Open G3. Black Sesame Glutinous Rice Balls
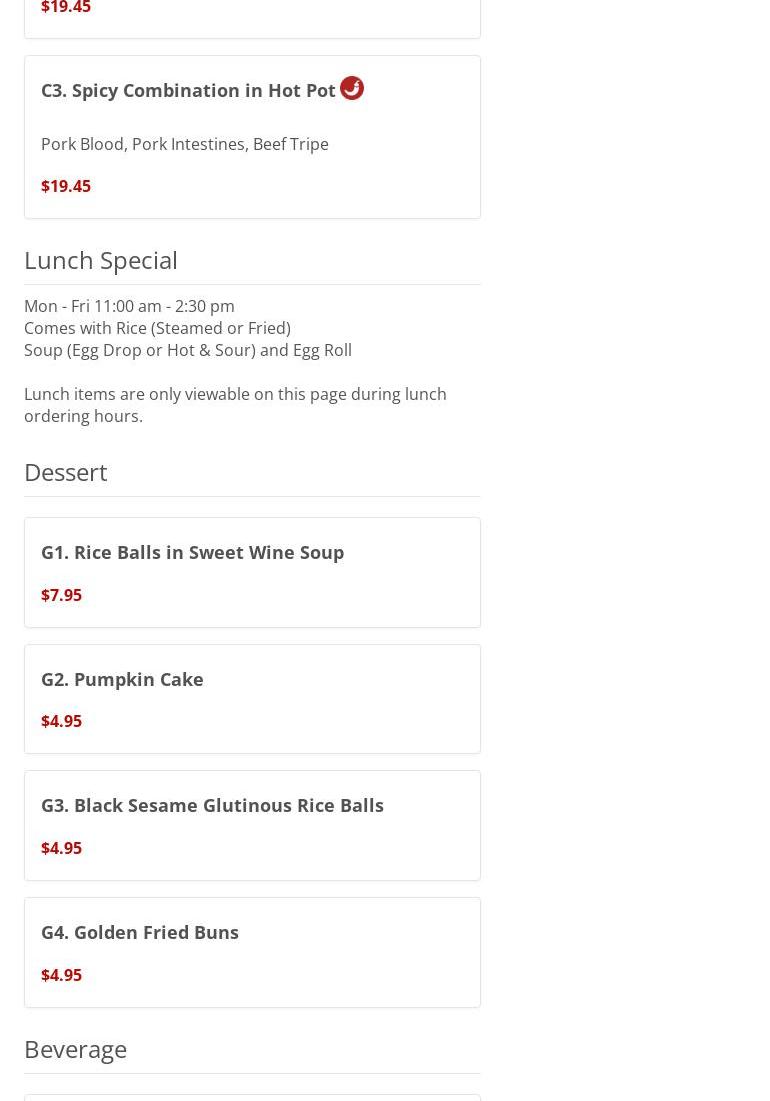Screen dimensions: 770x1101 (x=212, y=805)
